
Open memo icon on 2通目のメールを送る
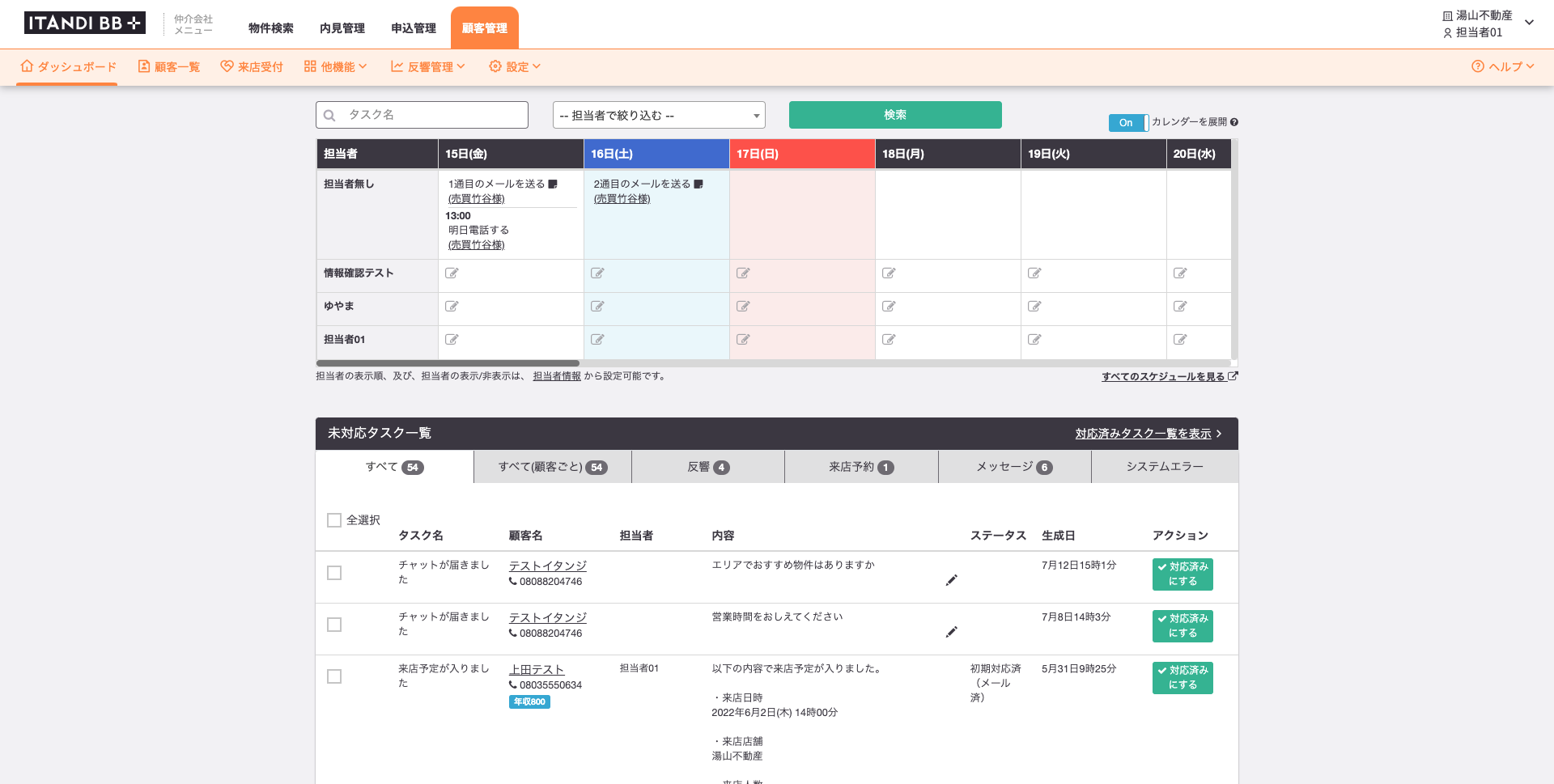tap(698, 184)
